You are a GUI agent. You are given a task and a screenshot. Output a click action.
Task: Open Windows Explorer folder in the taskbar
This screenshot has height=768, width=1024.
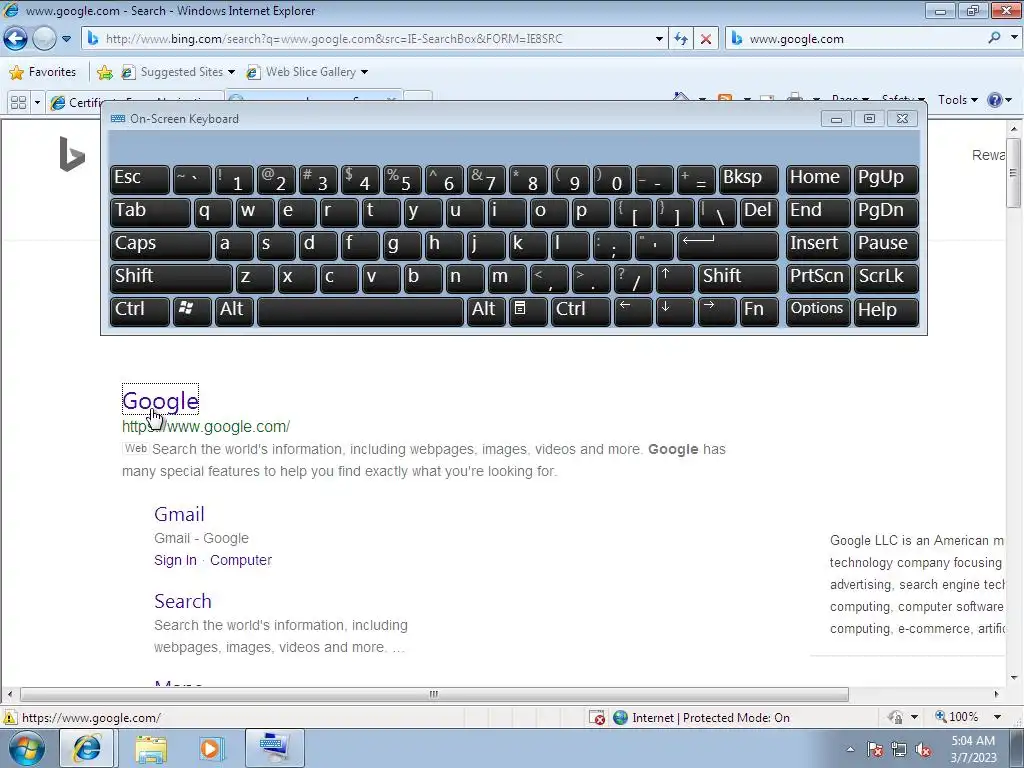[150, 748]
